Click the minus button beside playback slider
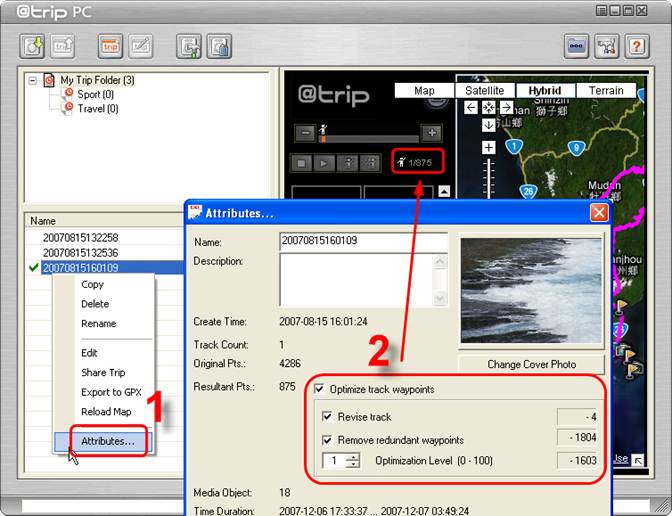Screen dimensions: 672x516 coord(305,133)
